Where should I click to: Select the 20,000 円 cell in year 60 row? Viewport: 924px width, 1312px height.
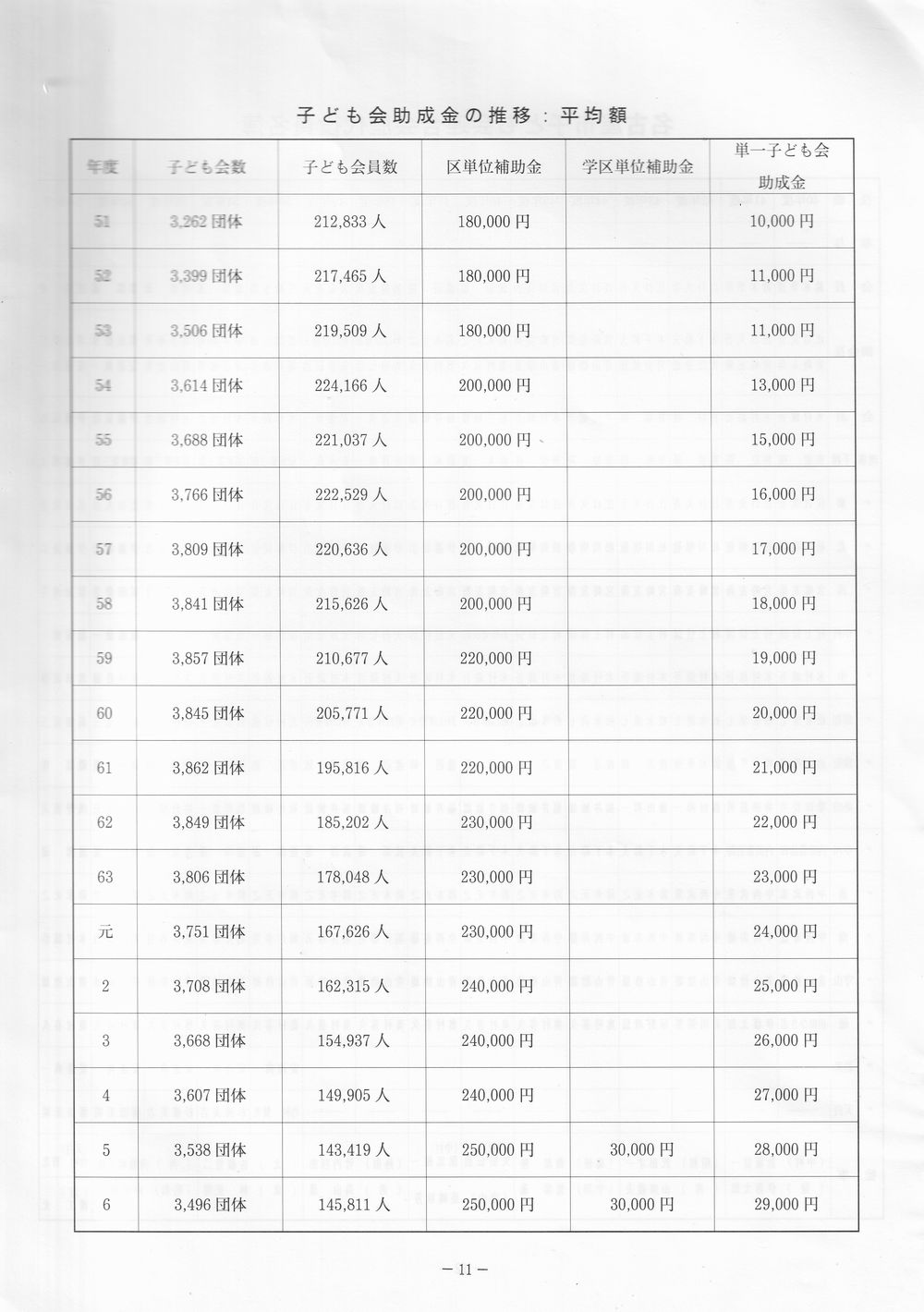784,713
